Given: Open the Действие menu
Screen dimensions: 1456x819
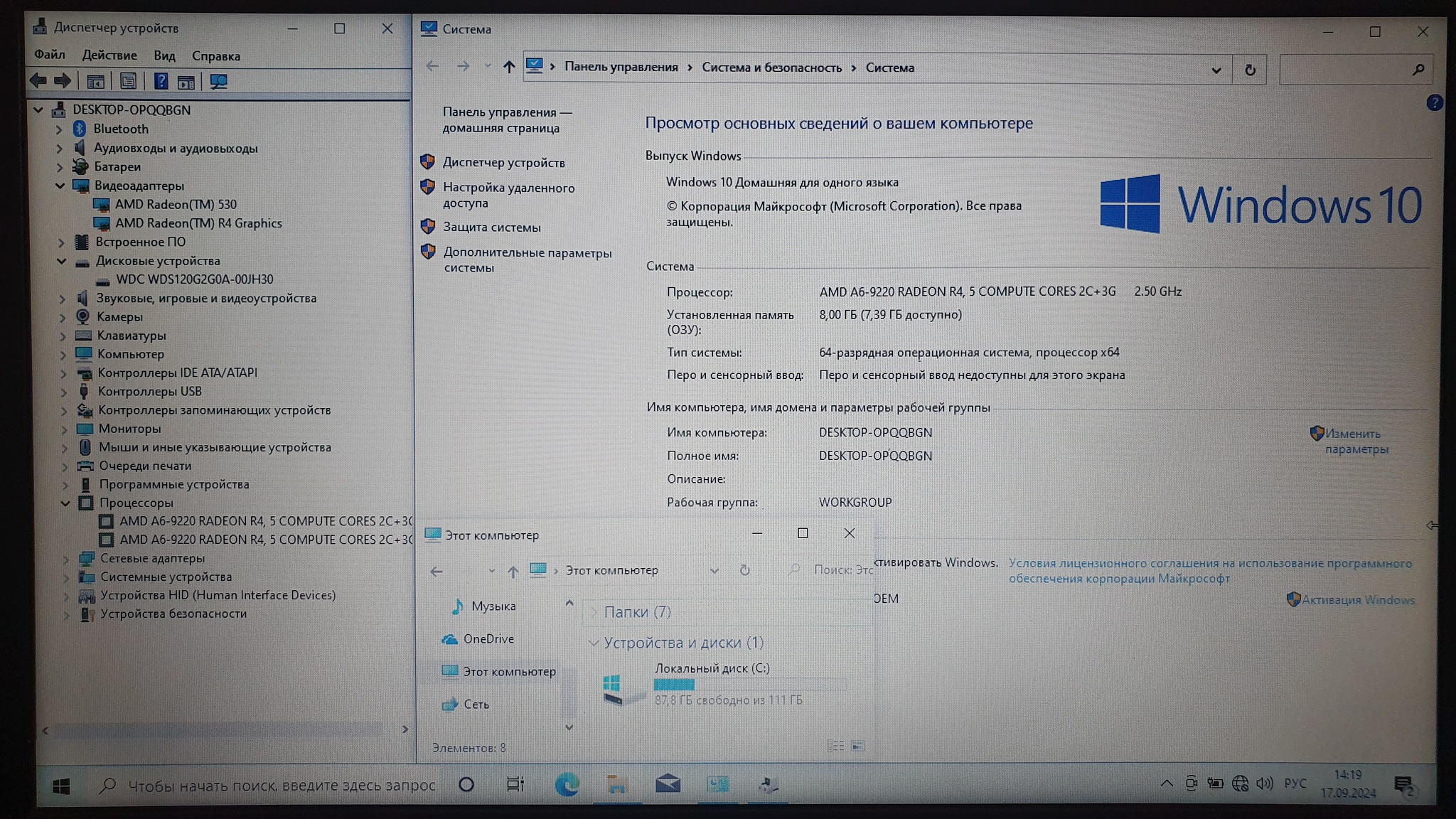Looking at the screenshot, I should point(109,55).
